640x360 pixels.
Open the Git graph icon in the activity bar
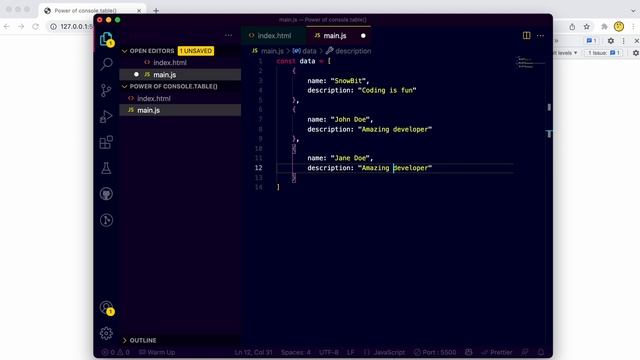[106, 220]
